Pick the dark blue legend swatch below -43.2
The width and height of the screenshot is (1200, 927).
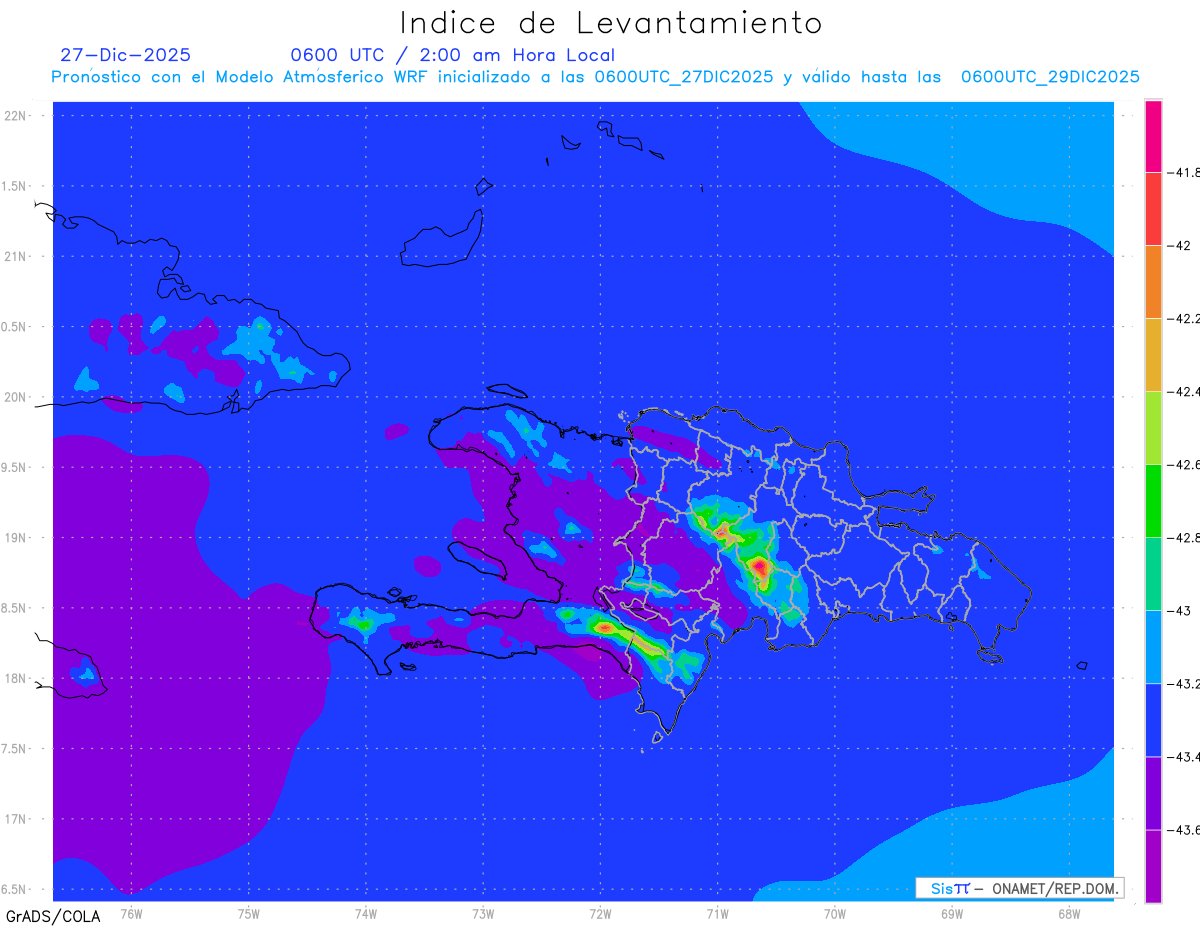click(1153, 720)
